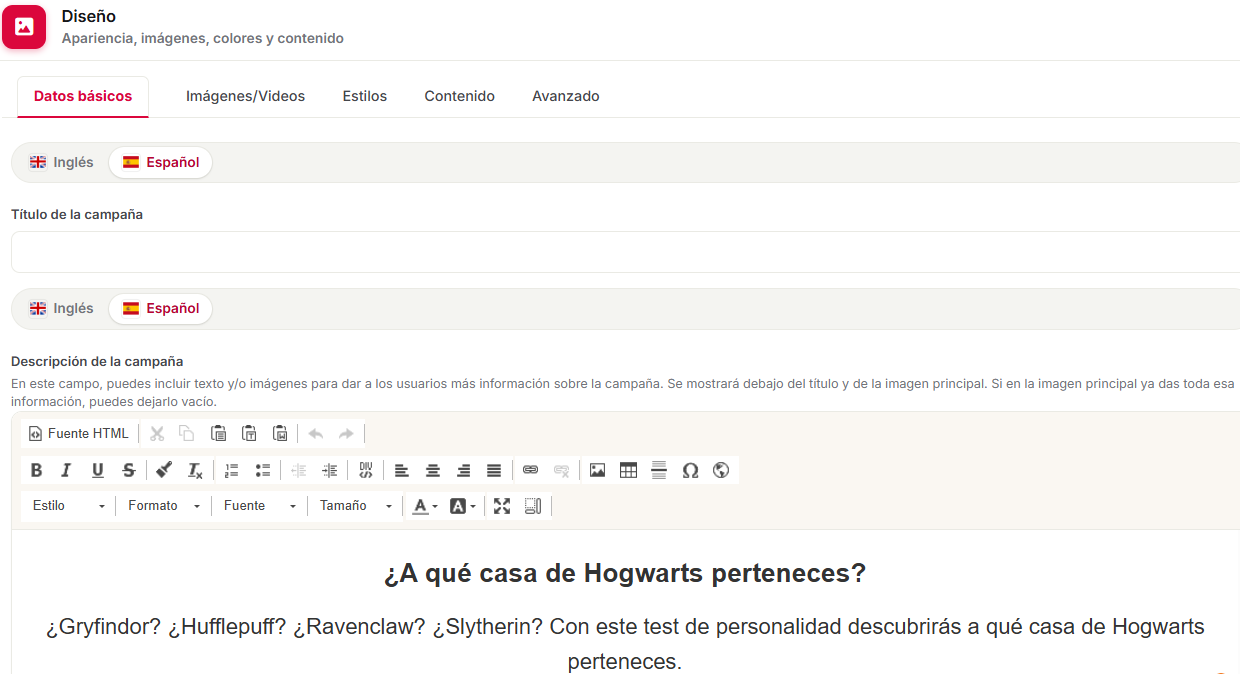The image size is (1240, 674).
Task: Toggle Italic formatting
Action: coord(66,470)
